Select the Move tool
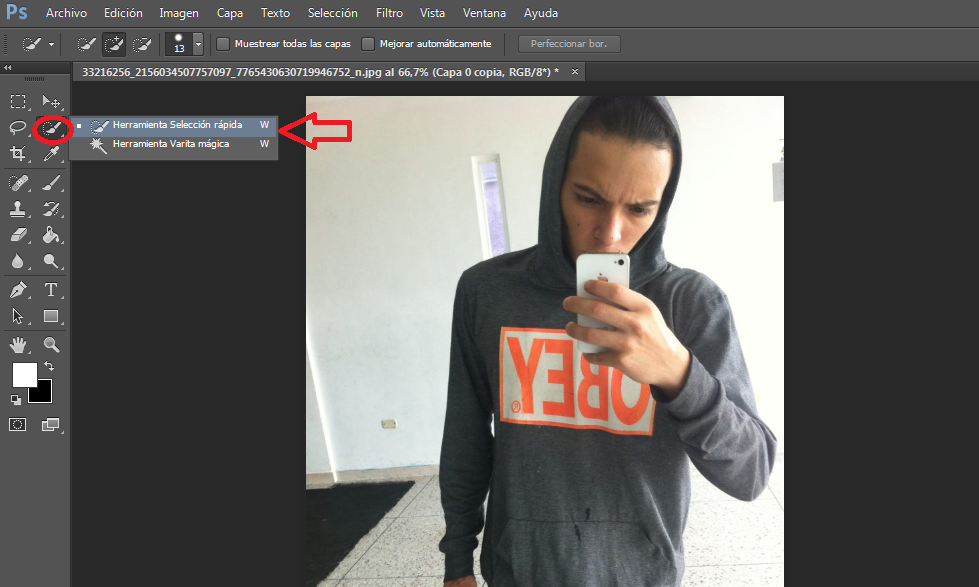 point(51,101)
